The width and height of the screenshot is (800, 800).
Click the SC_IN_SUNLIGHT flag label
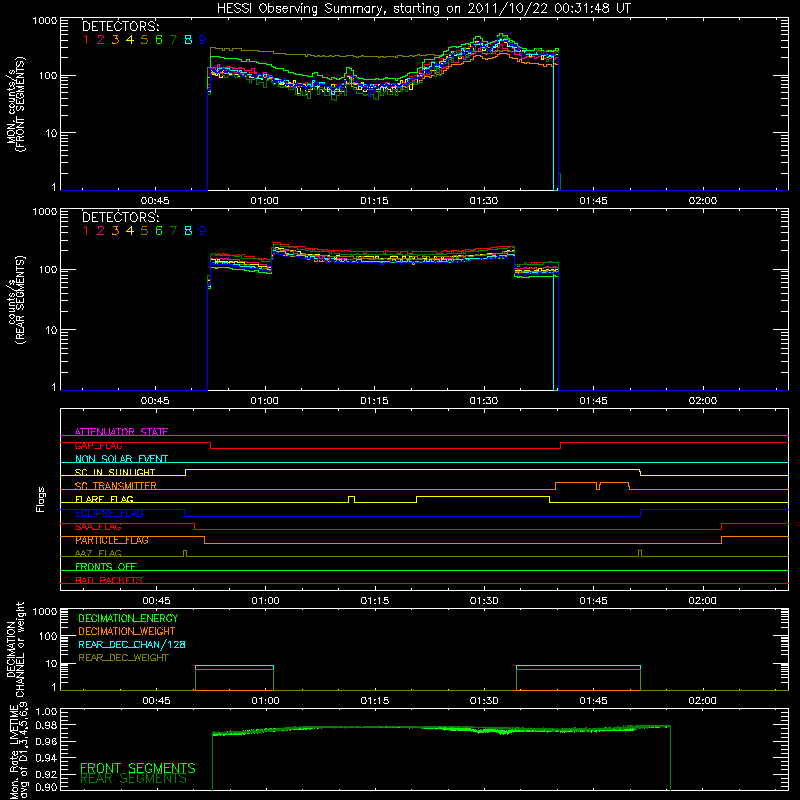tap(115, 472)
